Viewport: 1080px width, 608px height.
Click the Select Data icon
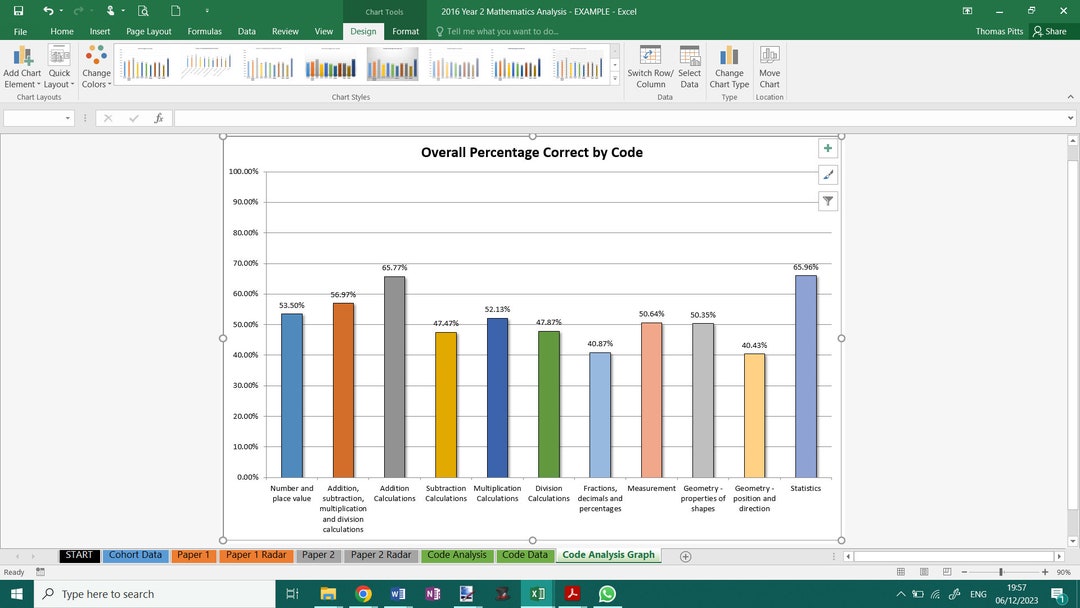click(689, 66)
